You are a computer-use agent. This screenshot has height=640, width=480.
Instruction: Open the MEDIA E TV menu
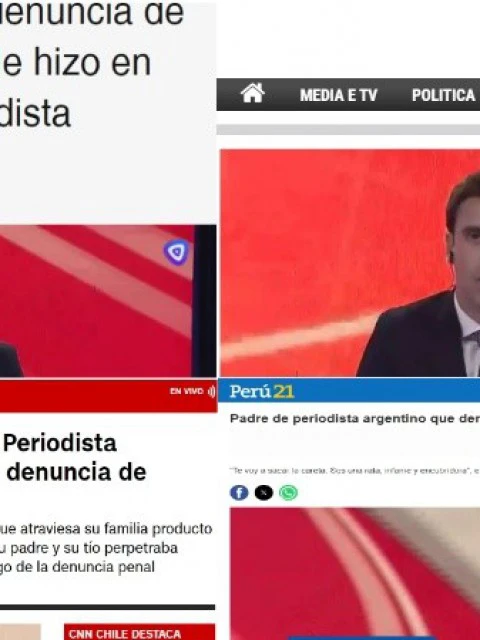pyautogui.click(x=338, y=95)
